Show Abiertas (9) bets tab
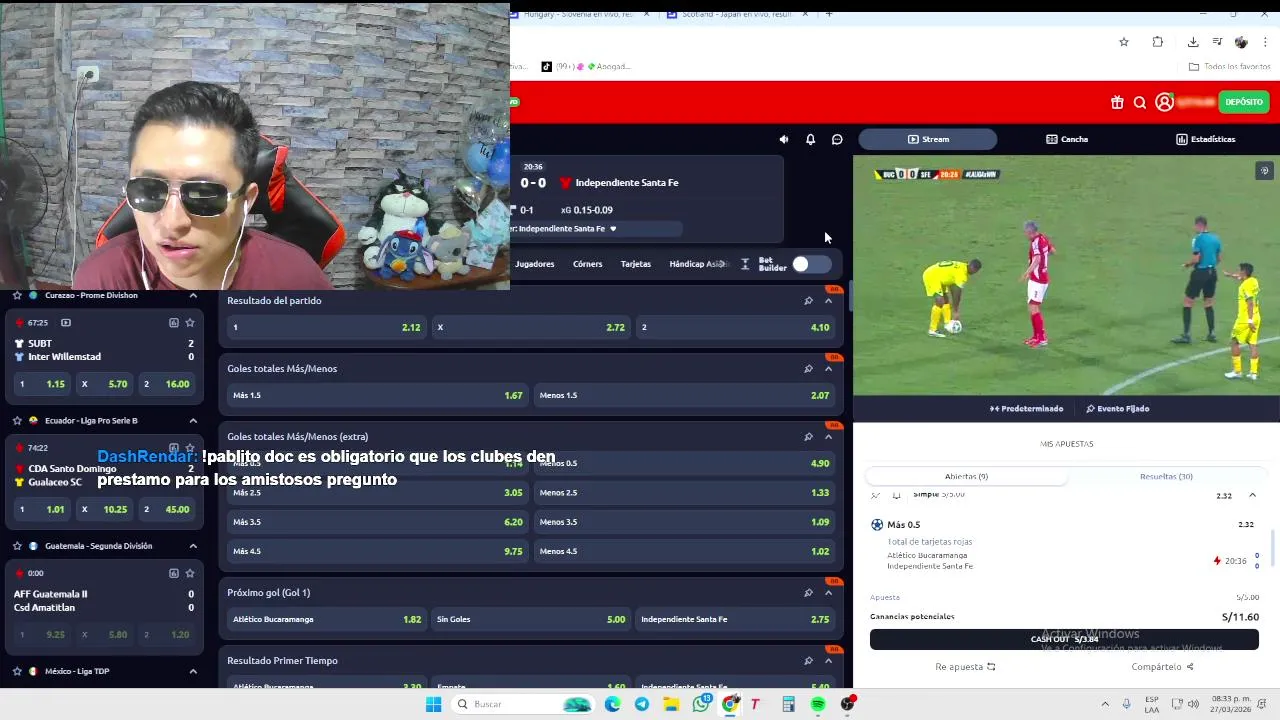1280x720 pixels. [x=966, y=476]
